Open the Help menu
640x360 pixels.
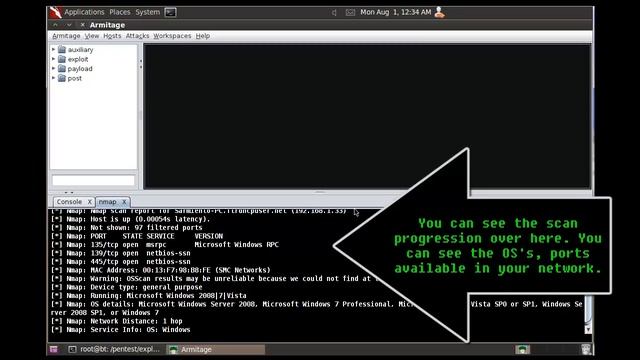[x=202, y=36]
